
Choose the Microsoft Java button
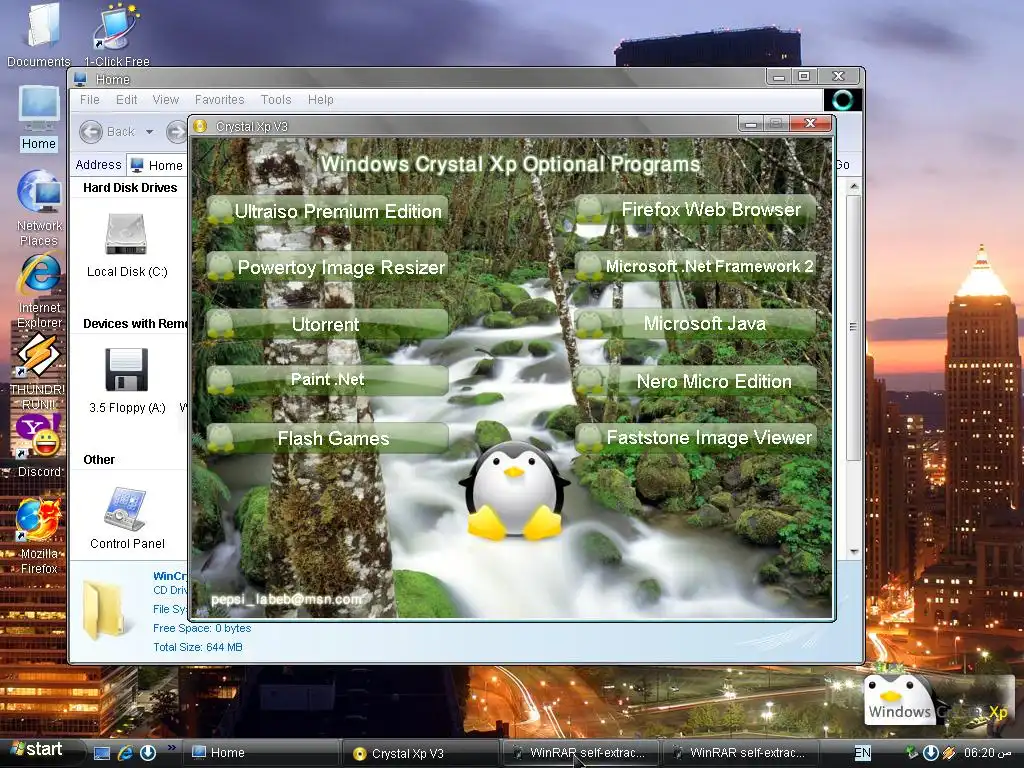coord(696,323)
